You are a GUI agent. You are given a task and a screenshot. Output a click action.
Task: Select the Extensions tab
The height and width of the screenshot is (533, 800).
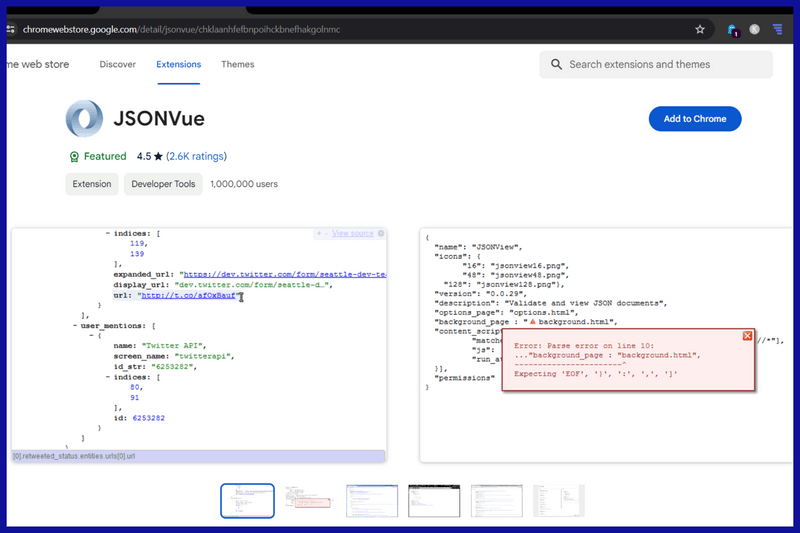coord(178,65)
